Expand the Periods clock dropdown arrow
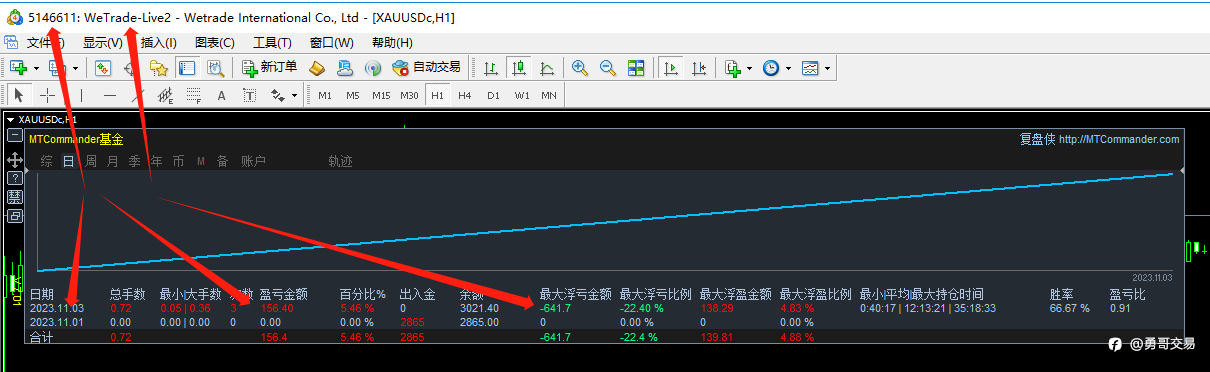The width and height of the screenshot is (1210, 372). click(x=788, y=68)
